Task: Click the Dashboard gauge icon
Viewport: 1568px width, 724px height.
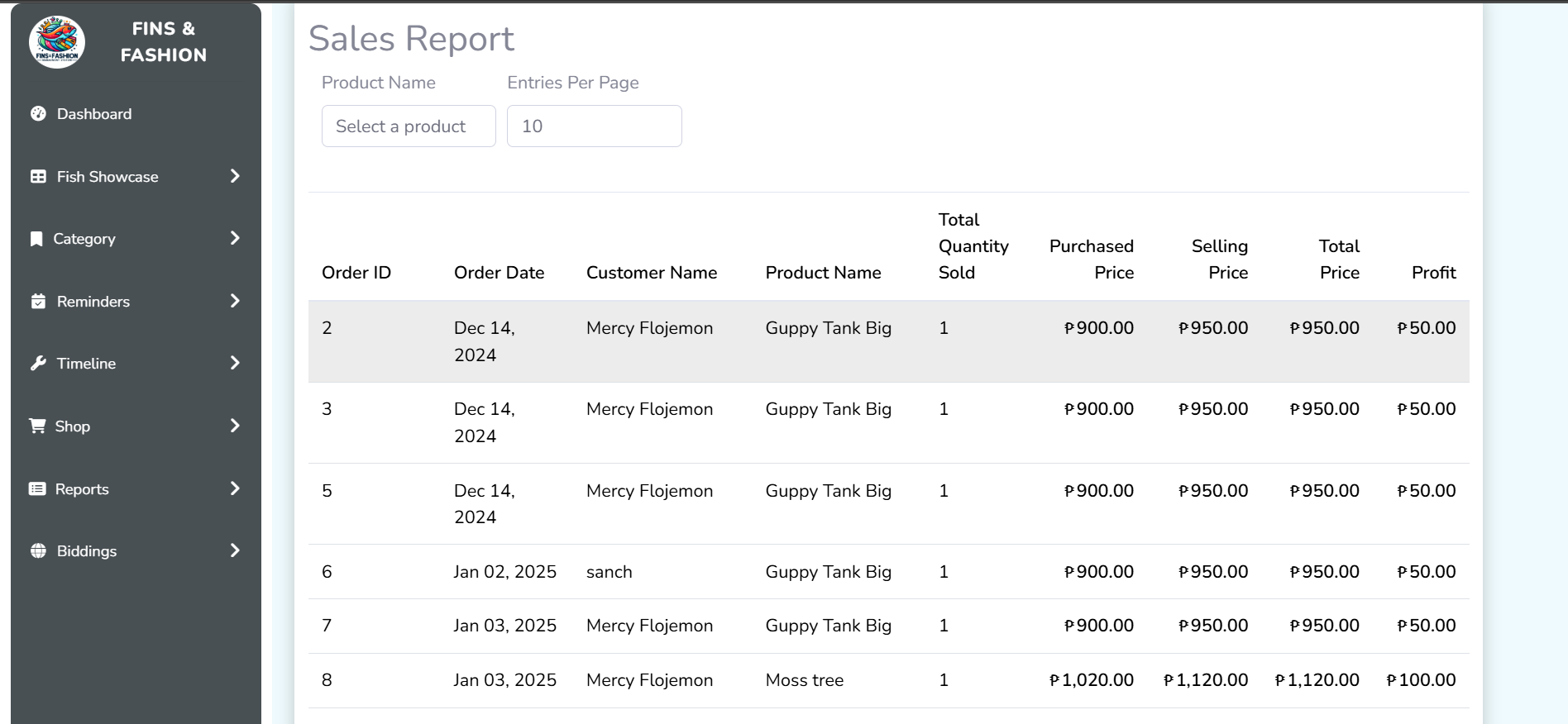Action: click(38, 114)
